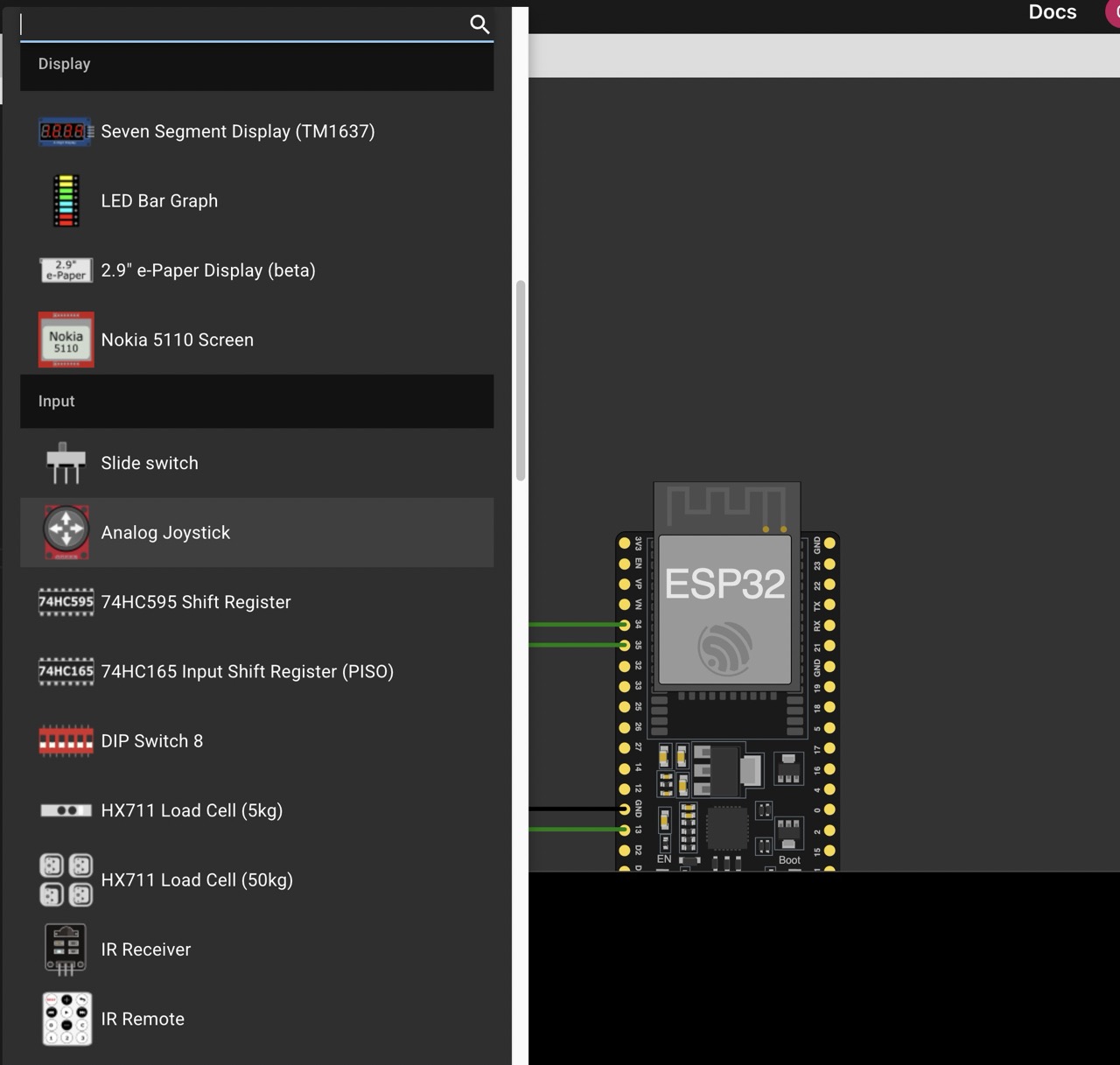Screen dimensions: 1120x1065
Task: Click the "HX711 Load Cell (50kg)" label
Action: (x=197, y=880)
